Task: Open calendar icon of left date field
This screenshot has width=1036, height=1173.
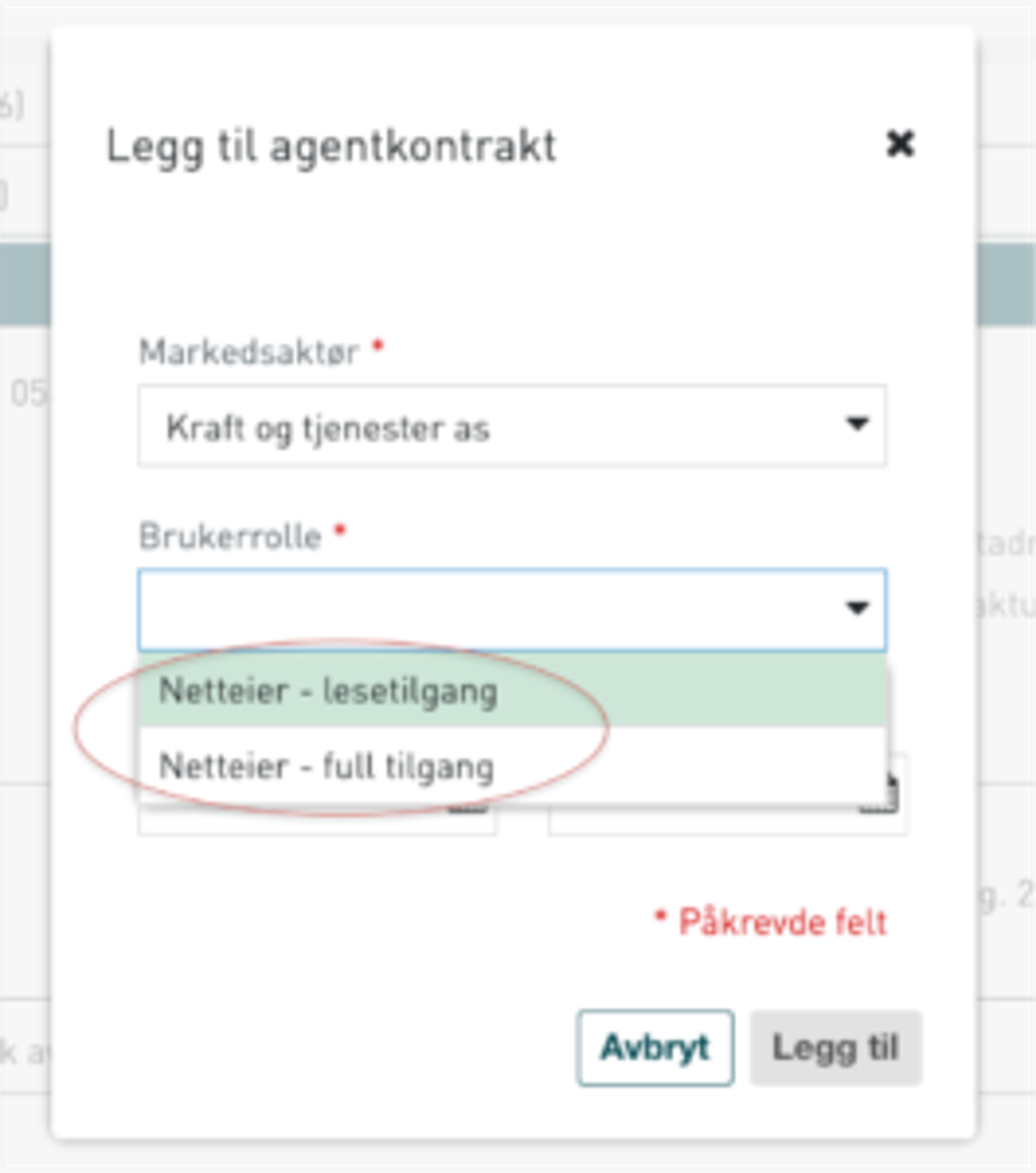Action: [468, 809]
